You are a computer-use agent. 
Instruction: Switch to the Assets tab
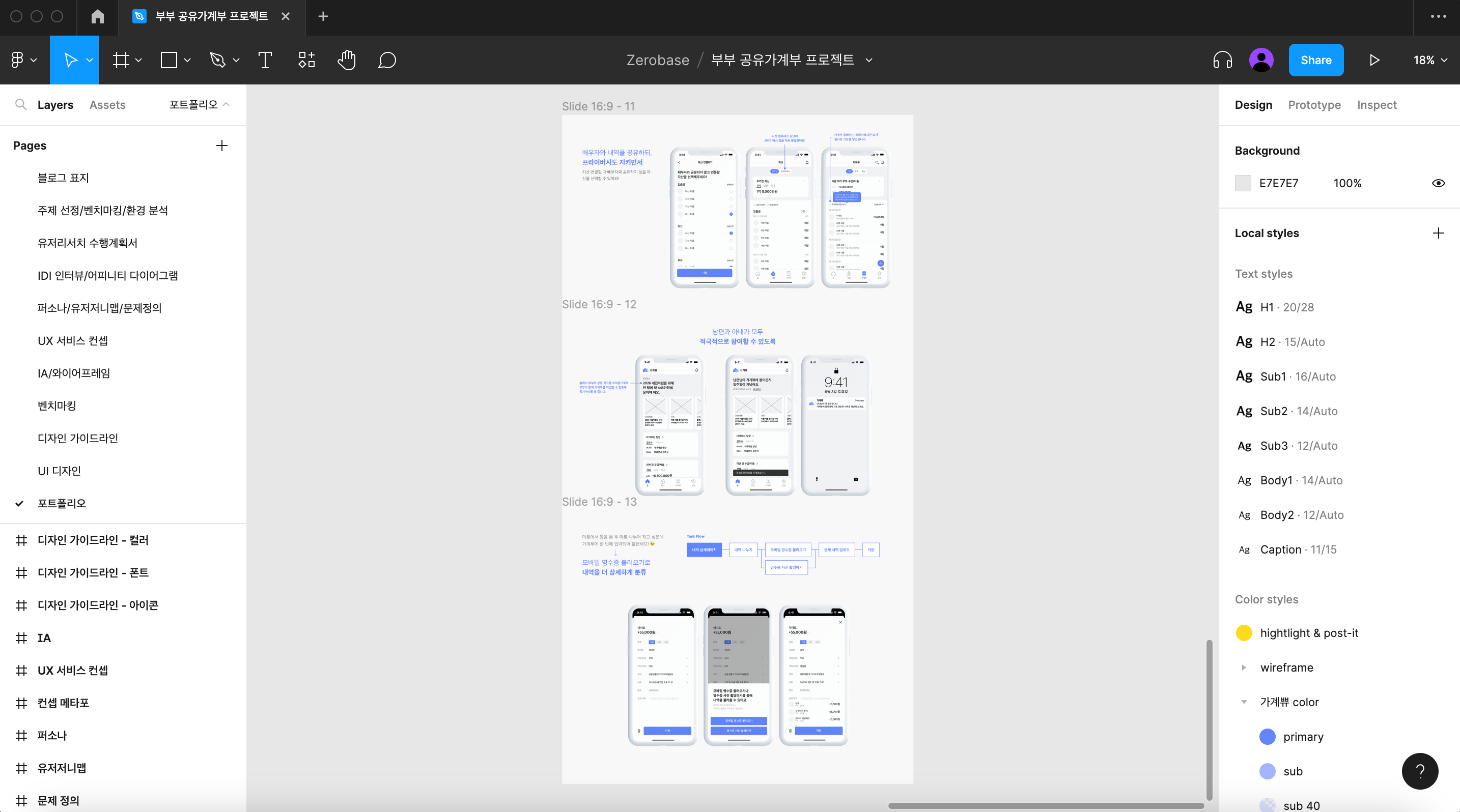(x=107, y=105)
